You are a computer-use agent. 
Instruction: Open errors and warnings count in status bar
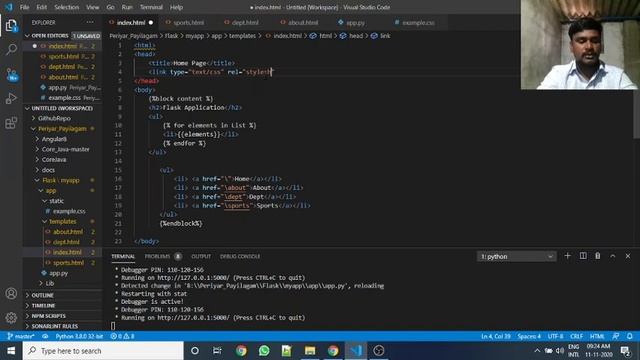(x=122, y=336)
